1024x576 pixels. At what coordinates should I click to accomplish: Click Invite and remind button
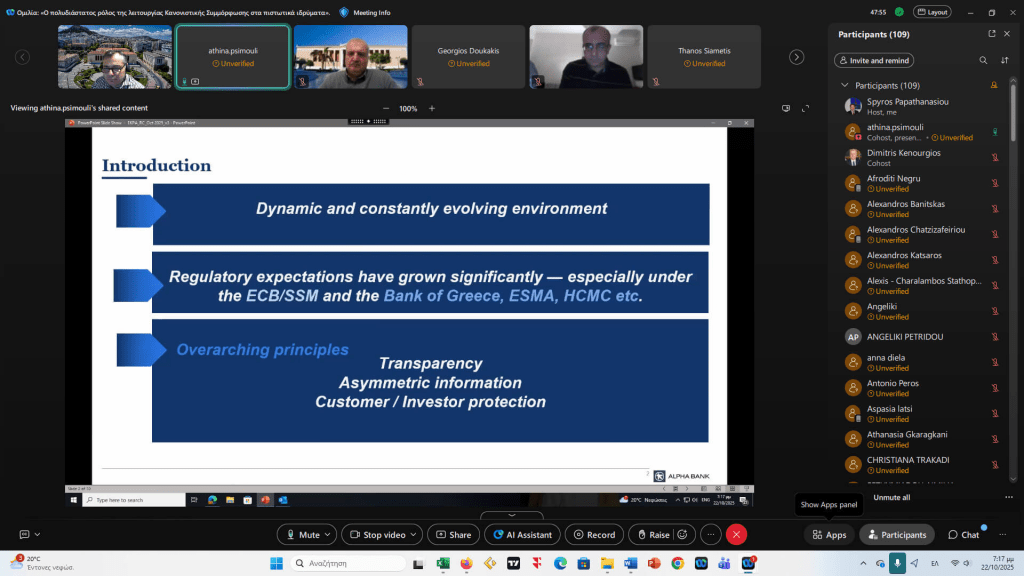[874, 60]
